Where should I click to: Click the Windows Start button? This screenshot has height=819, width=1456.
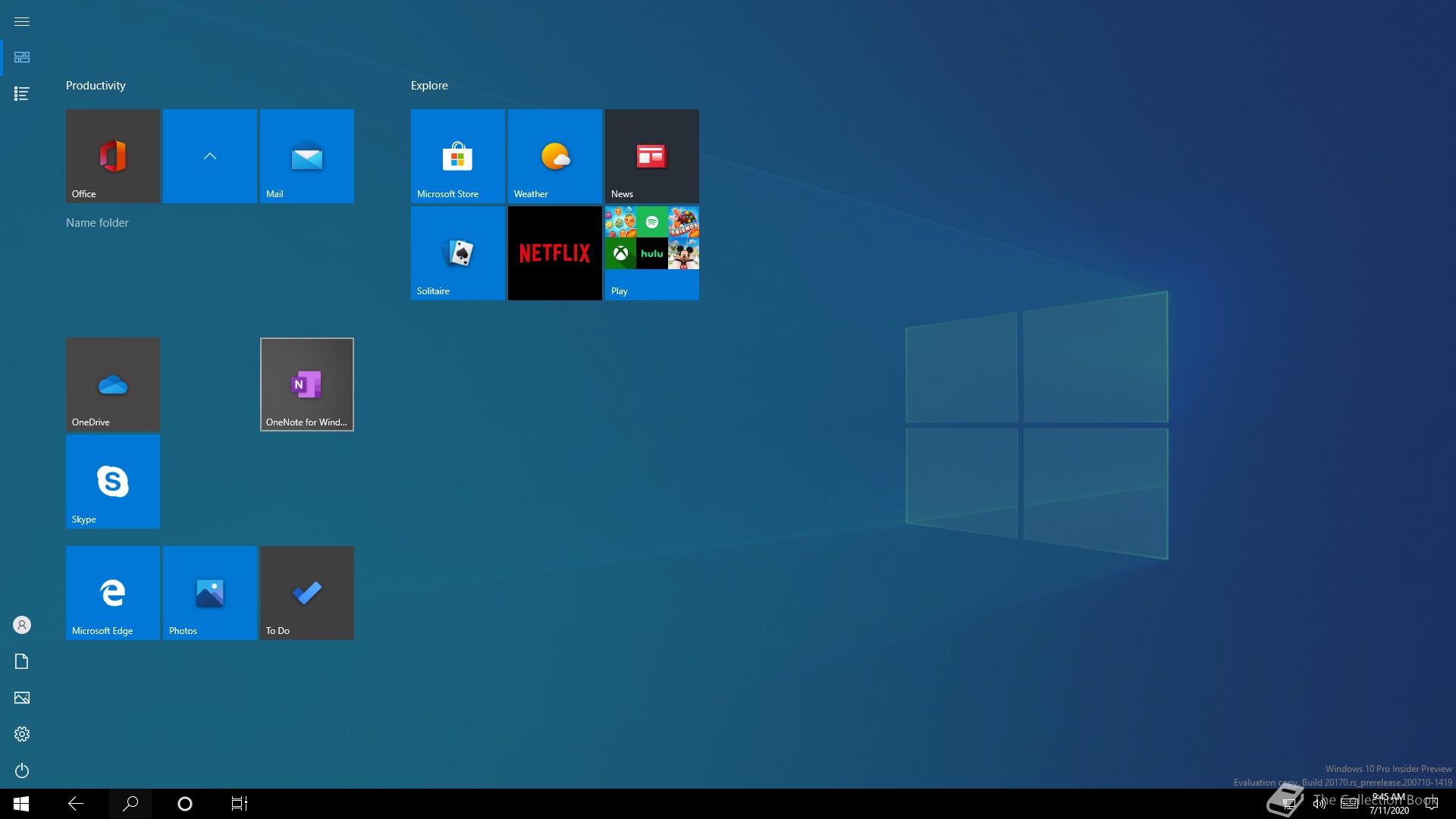[x=21, y=804]
